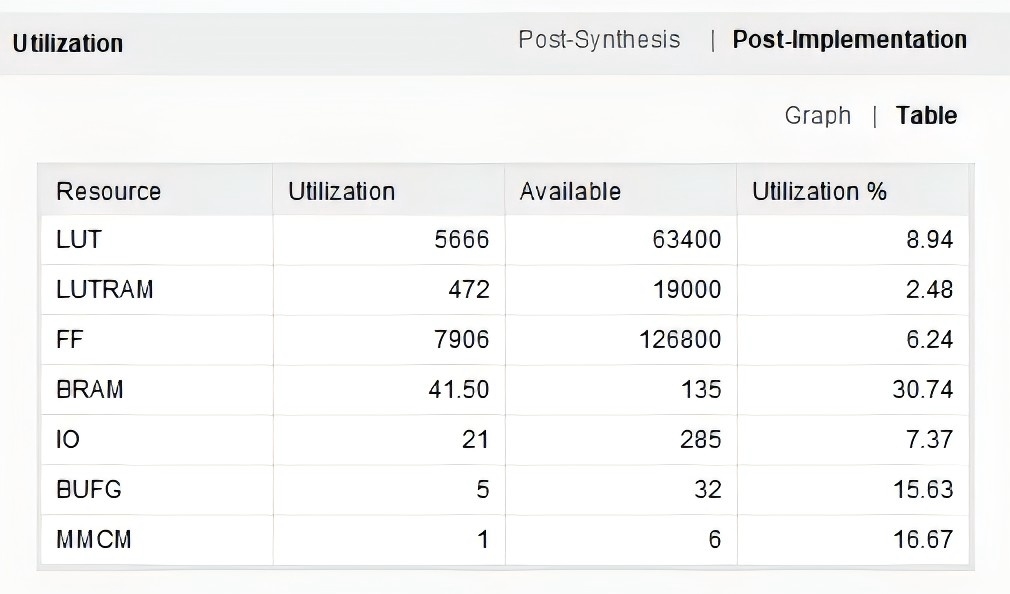Select the LUTRAM resource row
1010x594 pixels.
tap(504, 289)
